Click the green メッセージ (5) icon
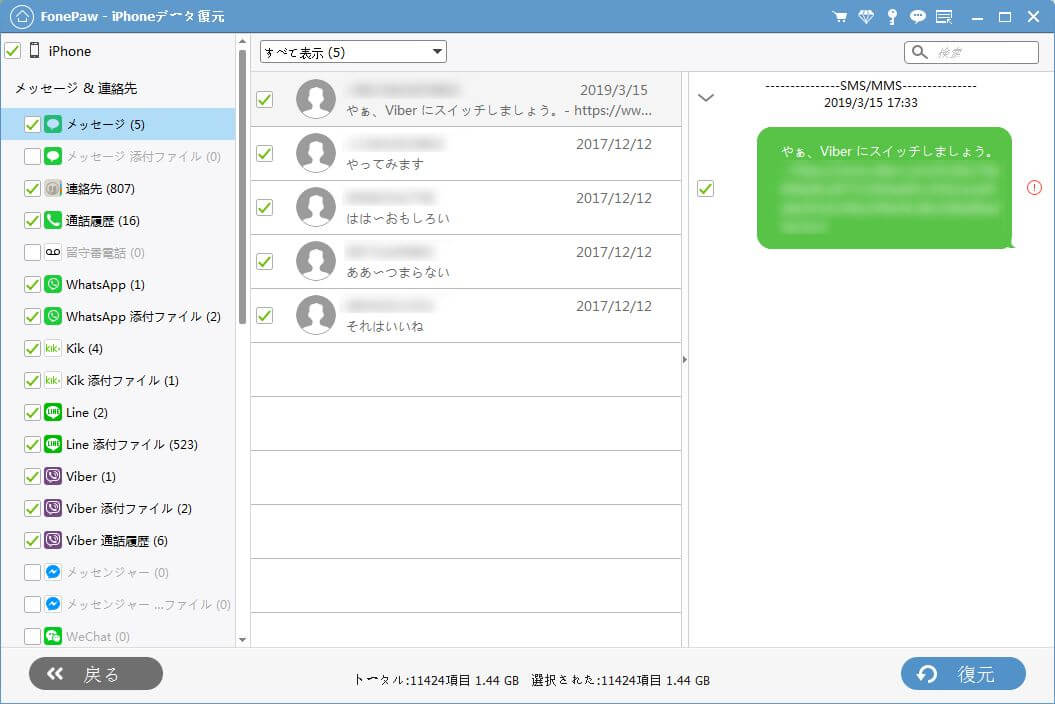The height and width of the screenshot is (704, 1055). click(53, 124)
